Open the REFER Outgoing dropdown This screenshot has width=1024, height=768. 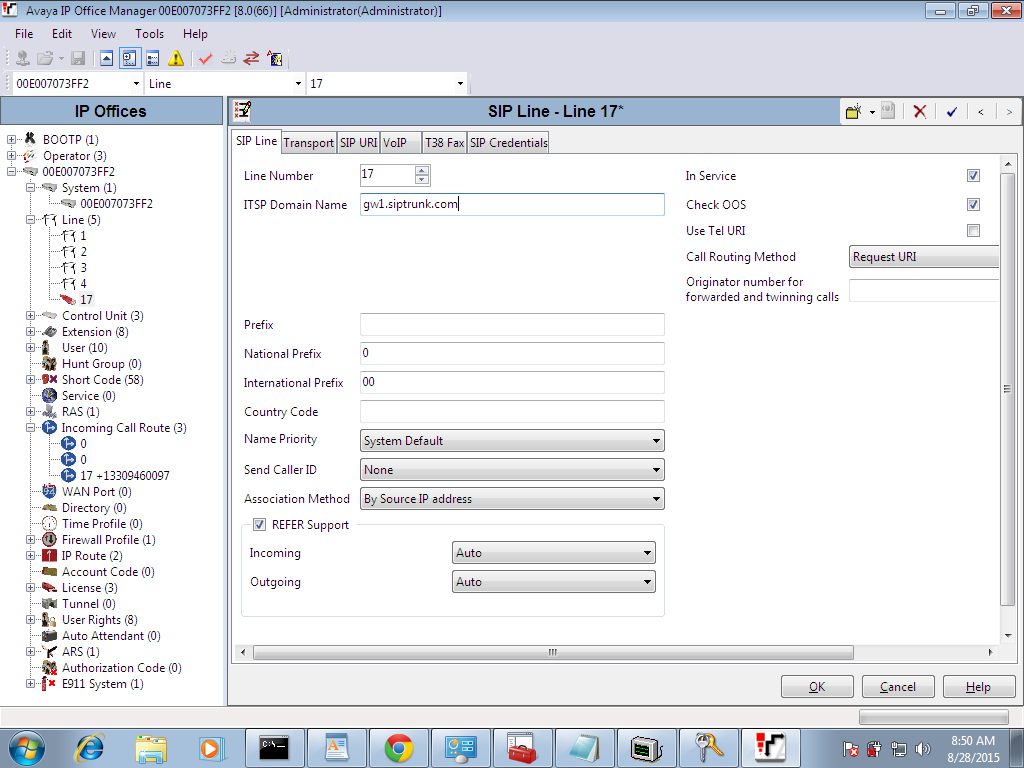554,582
